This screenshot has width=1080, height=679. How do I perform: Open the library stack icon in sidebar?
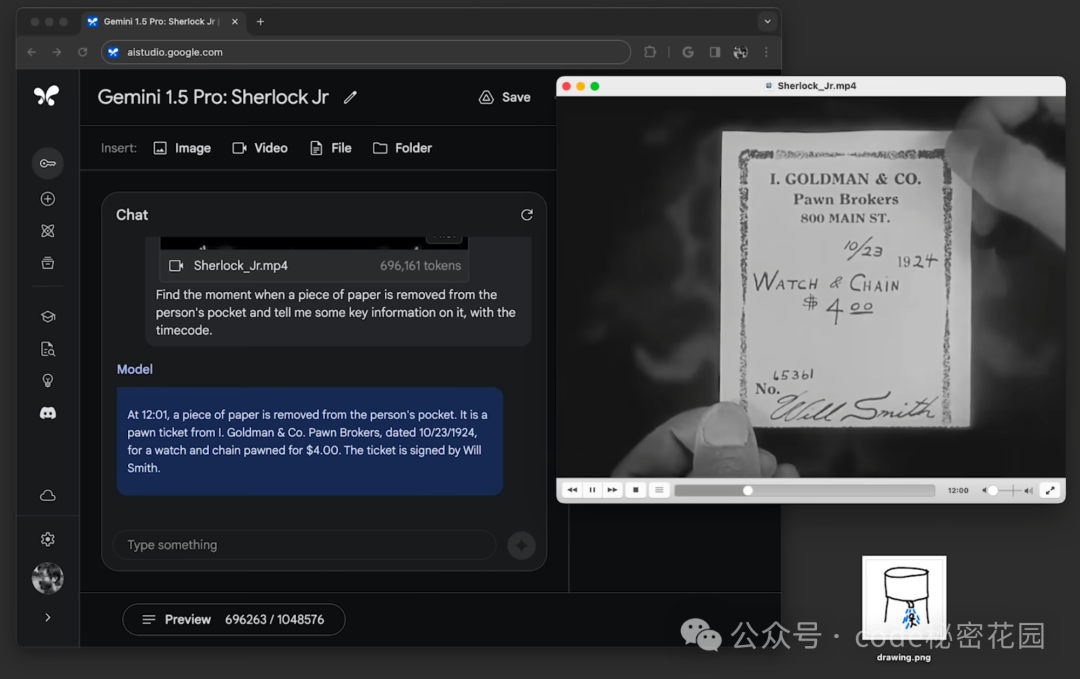point(48,263)
